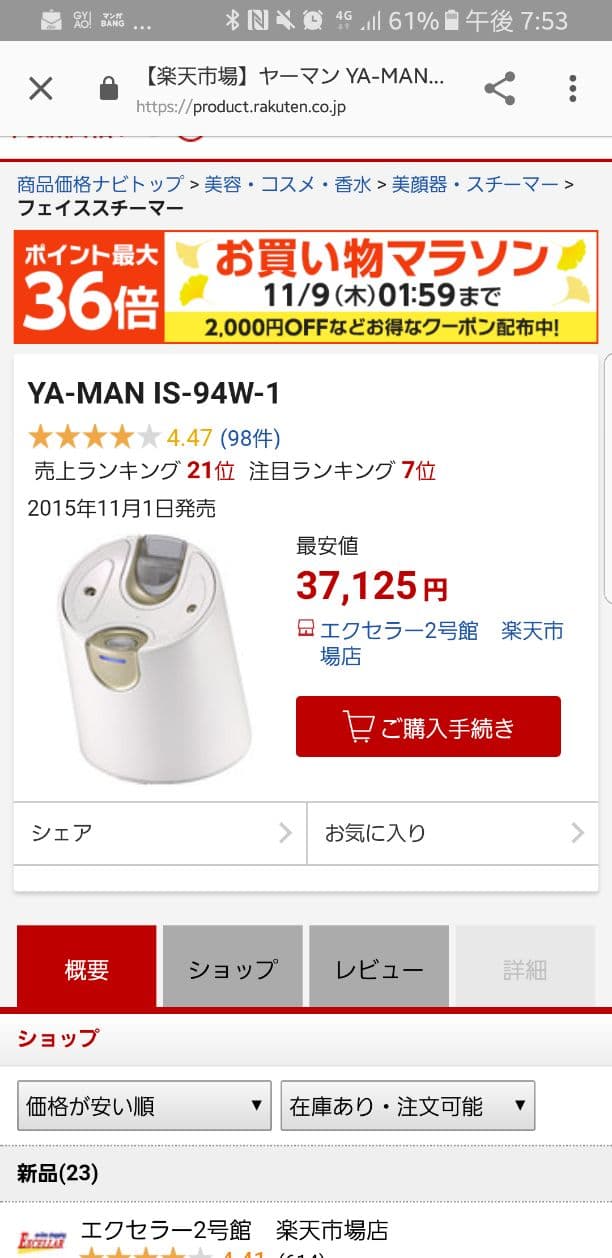Open the 美容・コスメ・香水 breadcrumb link

[x=288, y=184]
